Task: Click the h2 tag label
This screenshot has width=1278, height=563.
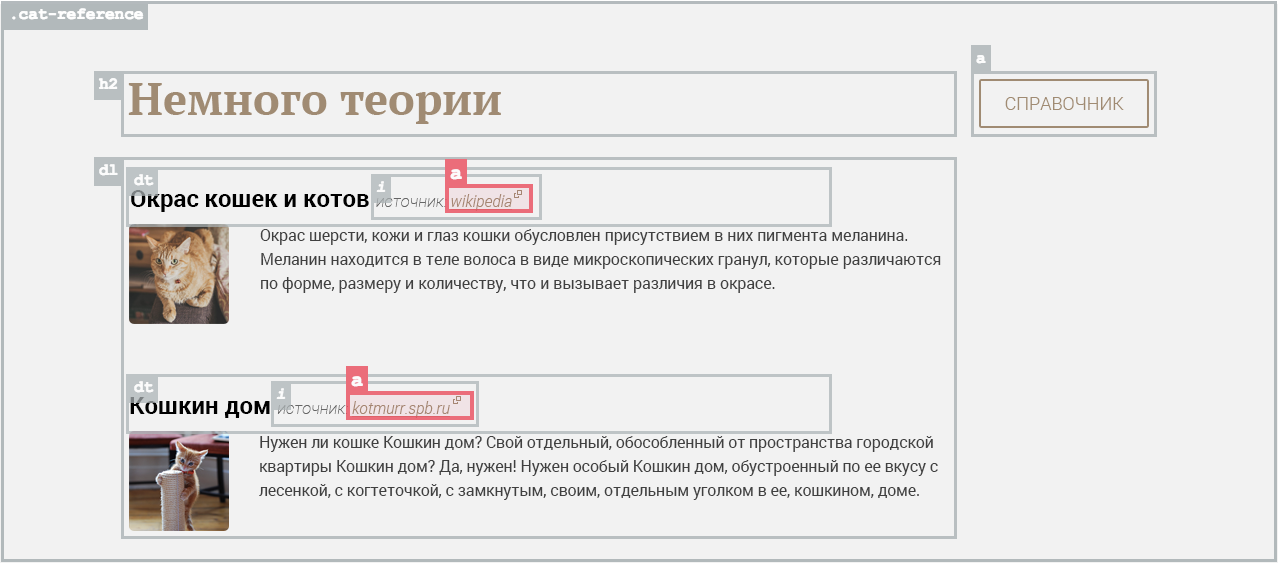Action: point(108,85)
